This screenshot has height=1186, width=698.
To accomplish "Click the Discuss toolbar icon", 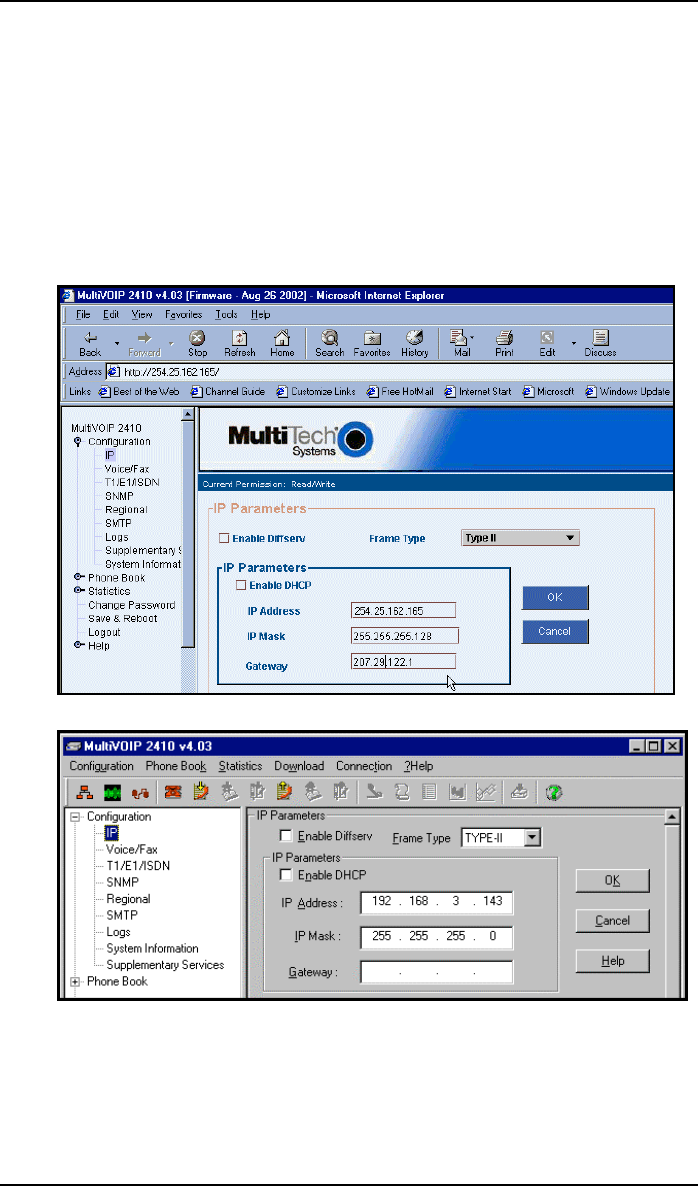I will click(x=600, y=343).
